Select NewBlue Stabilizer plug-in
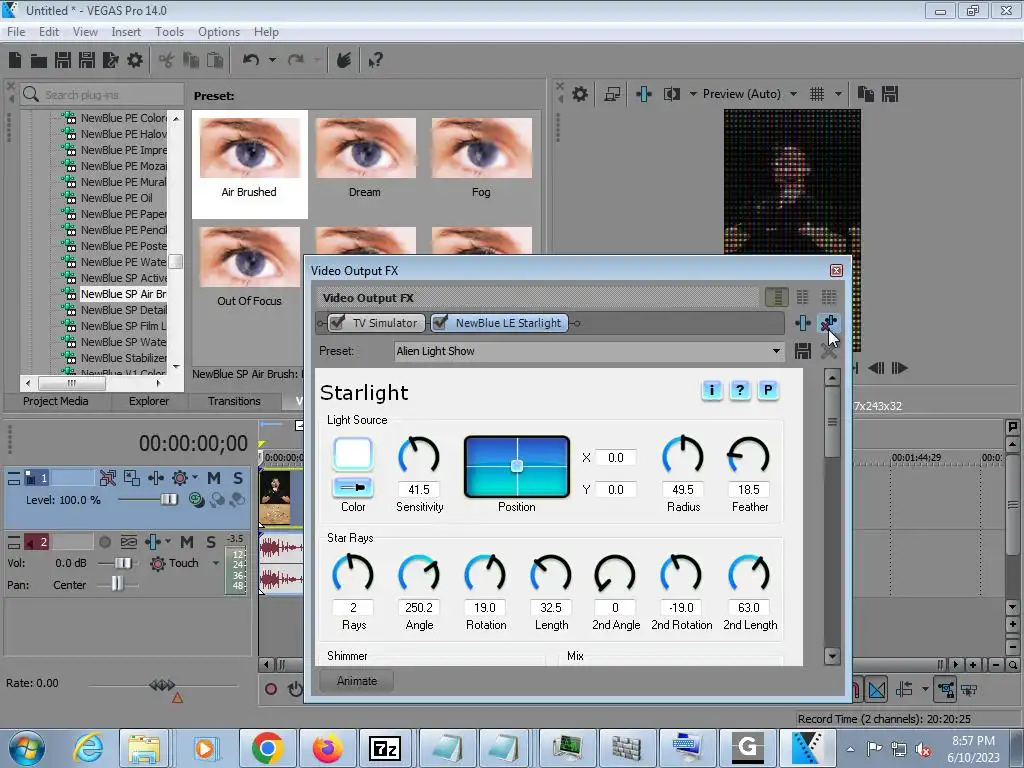The height and width of the screenshot is (768, 1024). 123,358
